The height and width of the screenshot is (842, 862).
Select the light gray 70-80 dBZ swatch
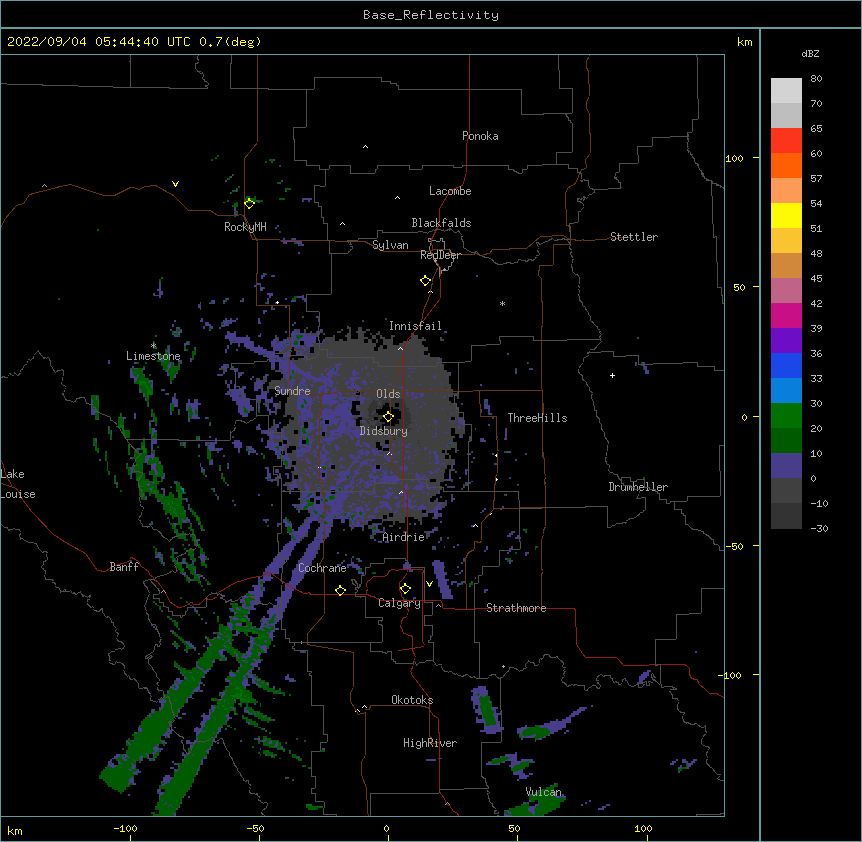[786, 91]
